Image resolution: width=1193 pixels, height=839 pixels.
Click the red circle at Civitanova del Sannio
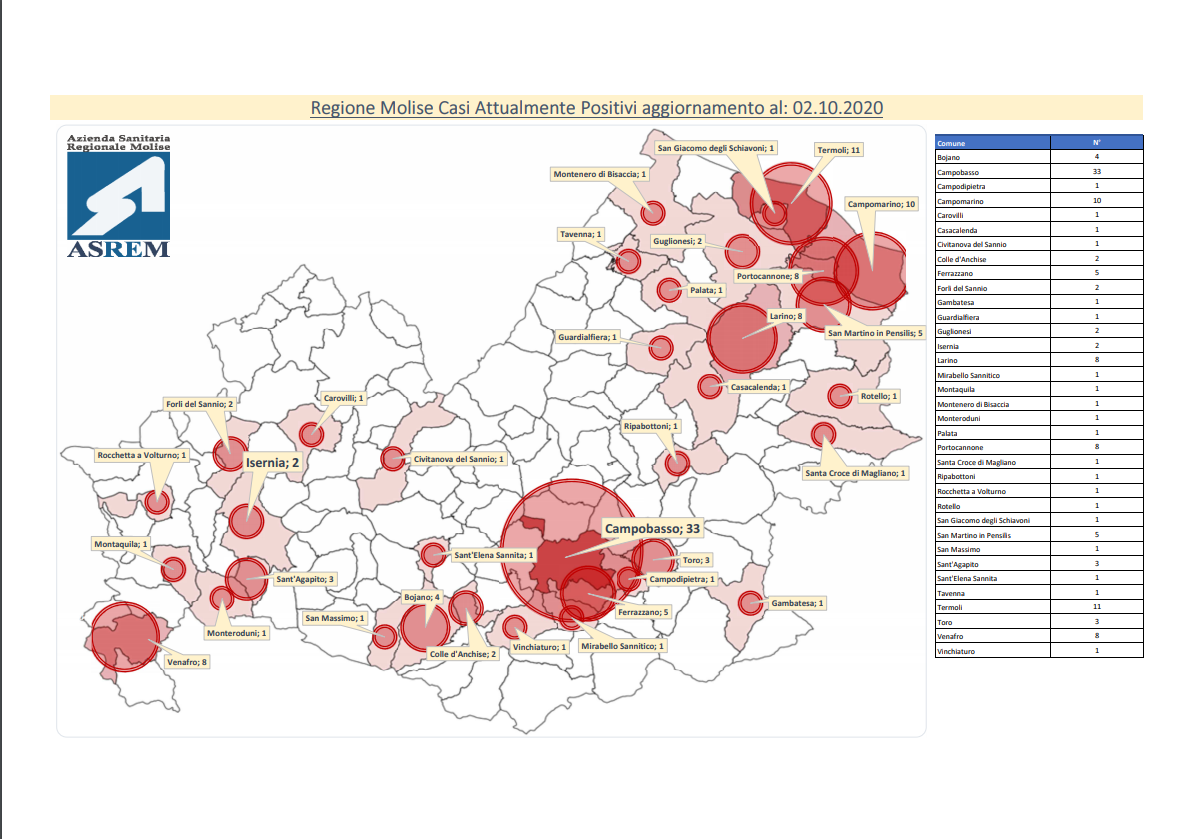pyautogui.click(x=393, y=459)
